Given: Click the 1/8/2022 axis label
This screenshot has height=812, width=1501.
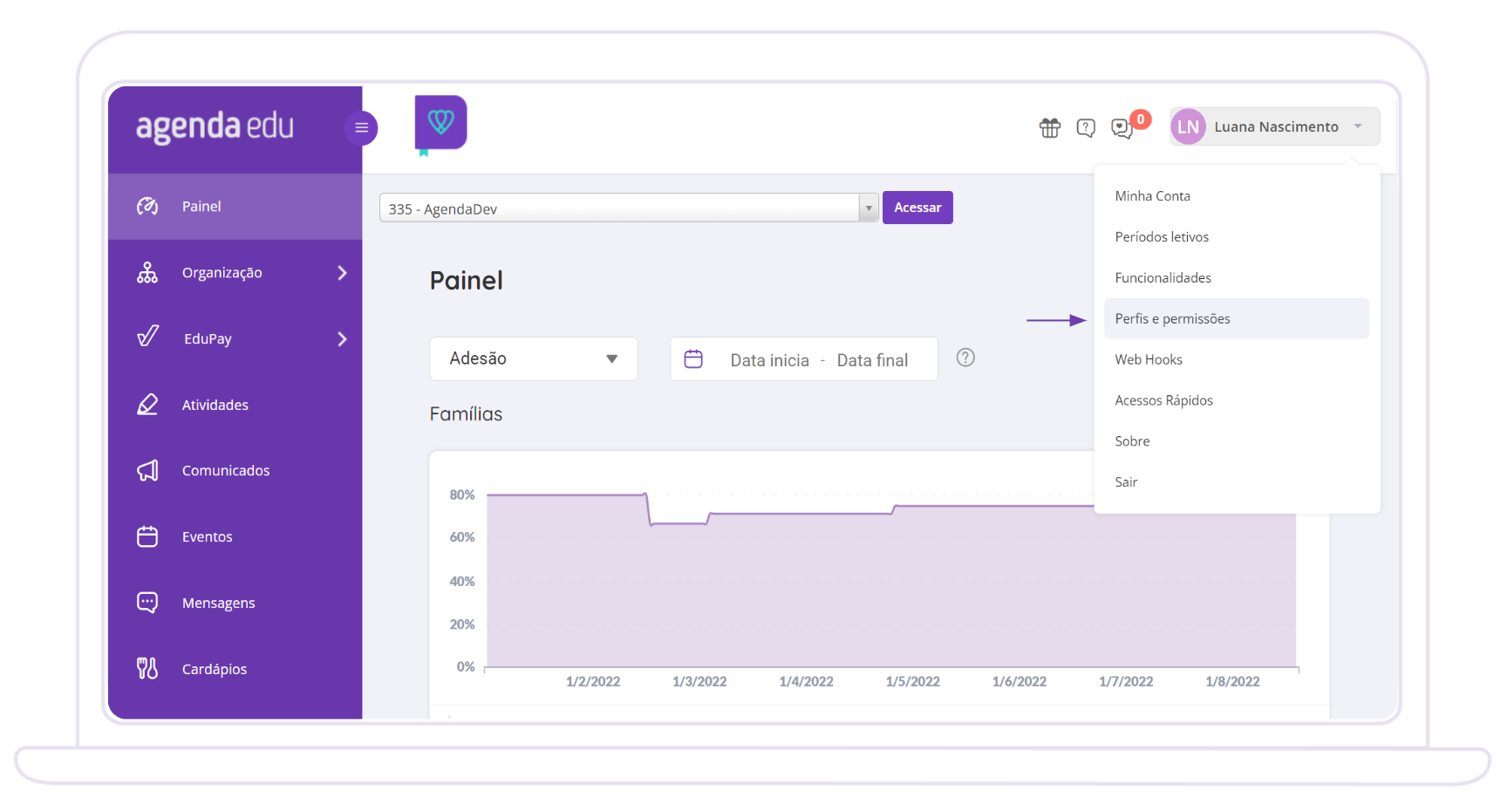Looking at the screenshot, I should coord(1232,682).
